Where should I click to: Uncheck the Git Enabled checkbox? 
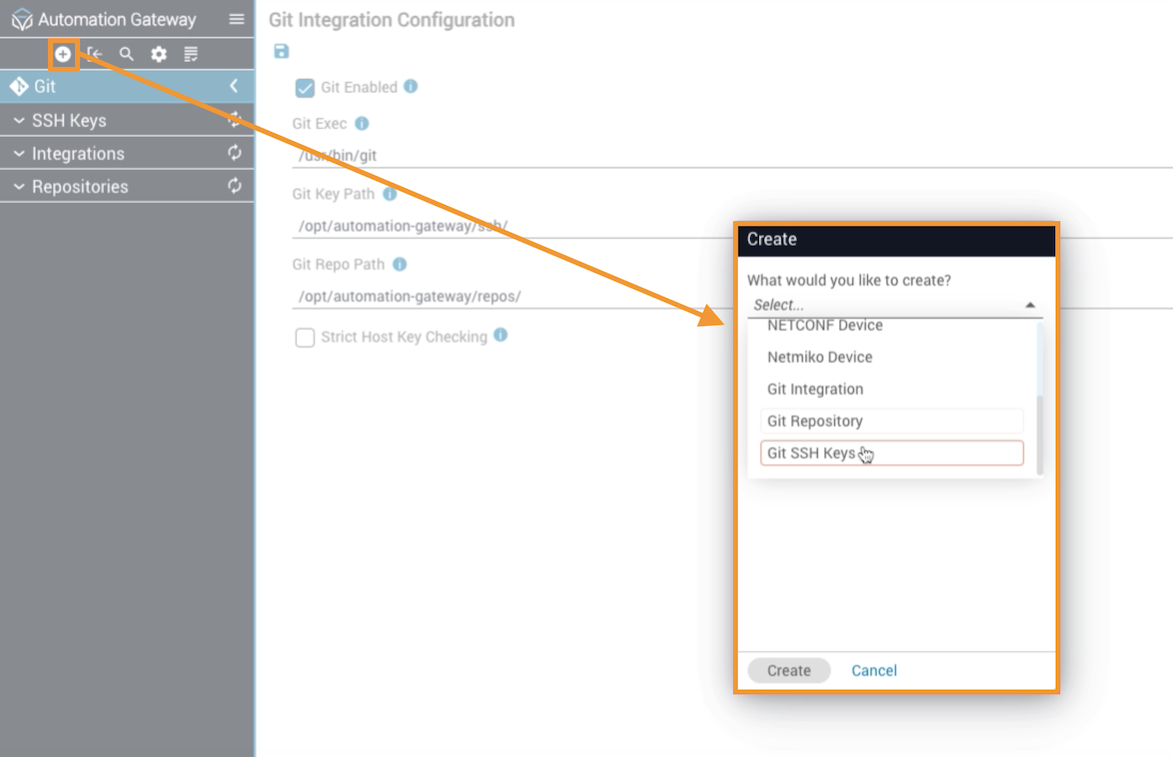[x=305, y=88]
